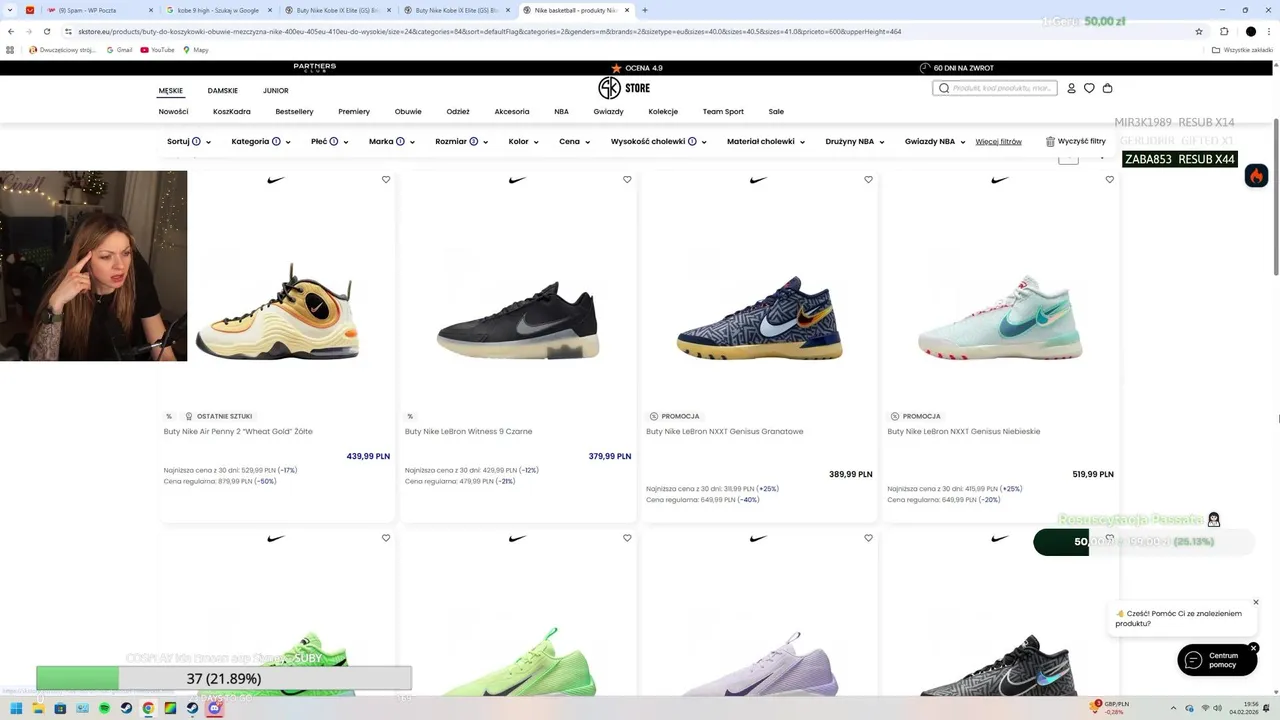
Task: Click the 60 dni na zwrot icon
Action: (925, 68)
